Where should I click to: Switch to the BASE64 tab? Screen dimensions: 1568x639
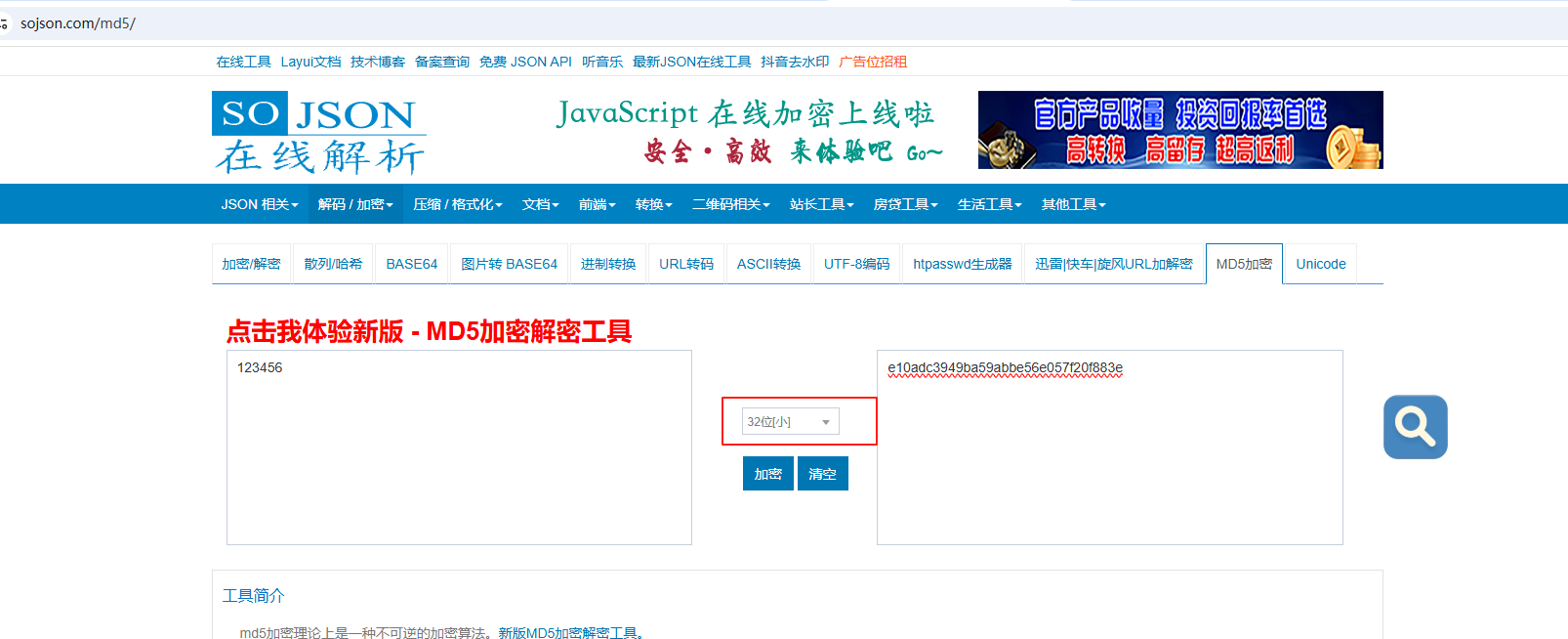click(x=411, y=264)
